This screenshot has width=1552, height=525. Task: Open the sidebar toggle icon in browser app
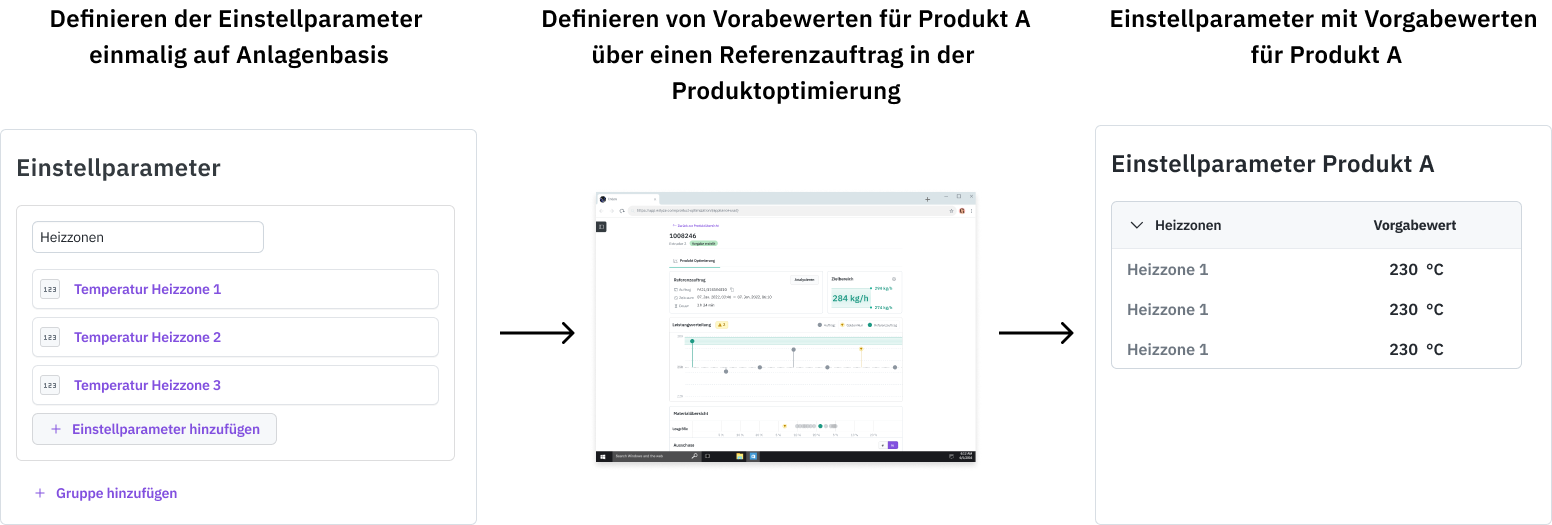[601, 227]
